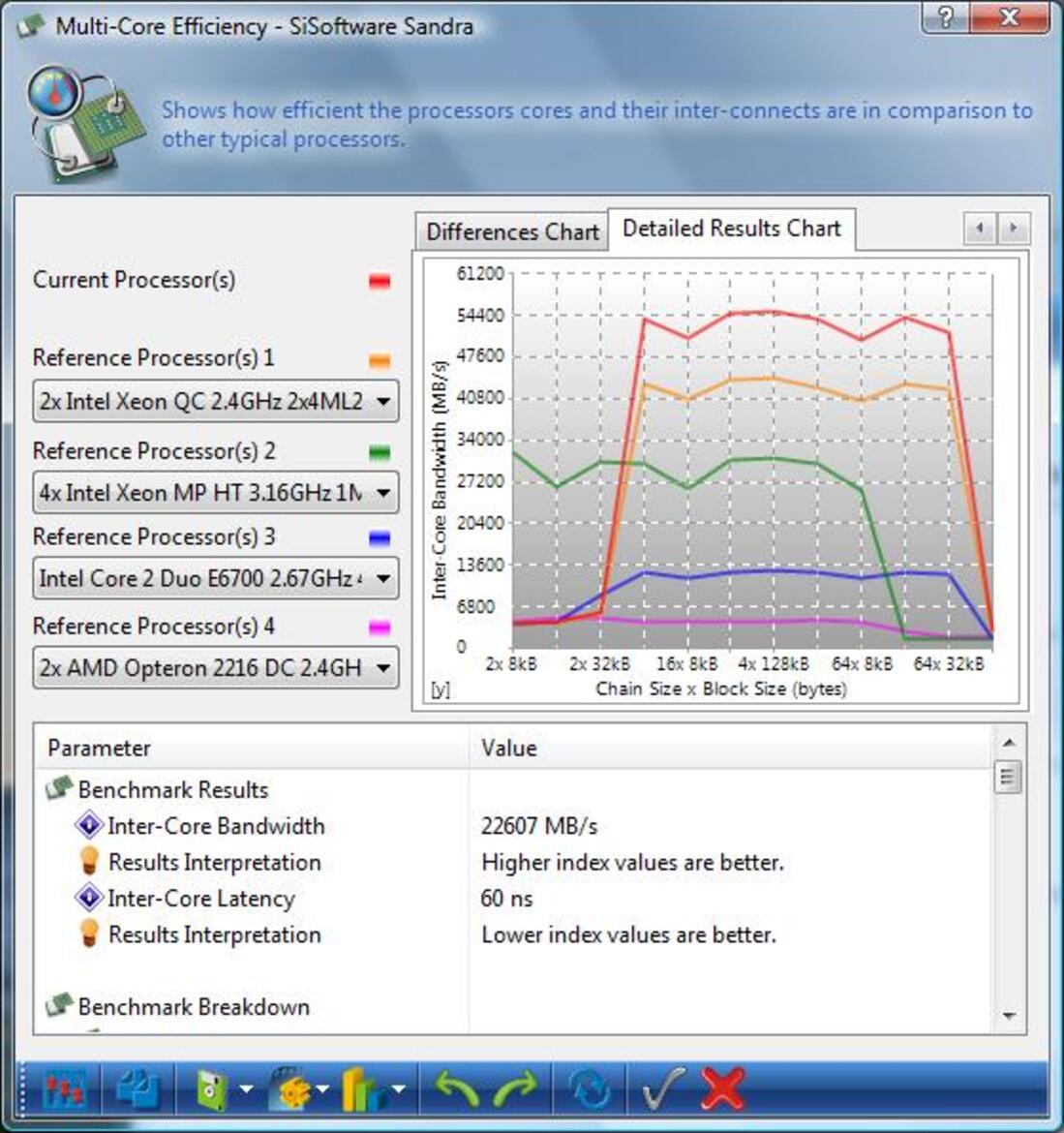Click the lightbulb icon beside 'Higher index values'

pos(90,861)
